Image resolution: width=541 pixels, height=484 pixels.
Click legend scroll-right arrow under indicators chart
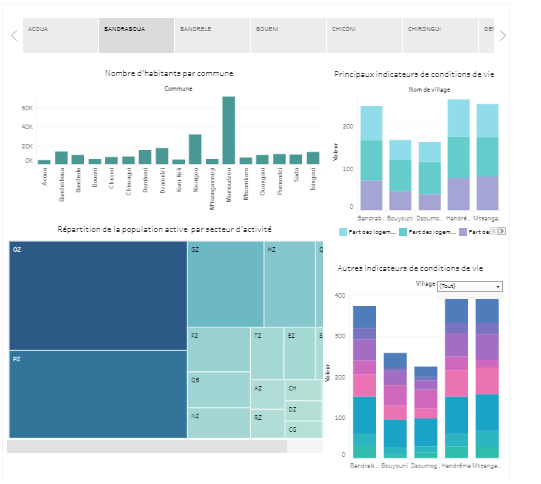coord(502,231)
